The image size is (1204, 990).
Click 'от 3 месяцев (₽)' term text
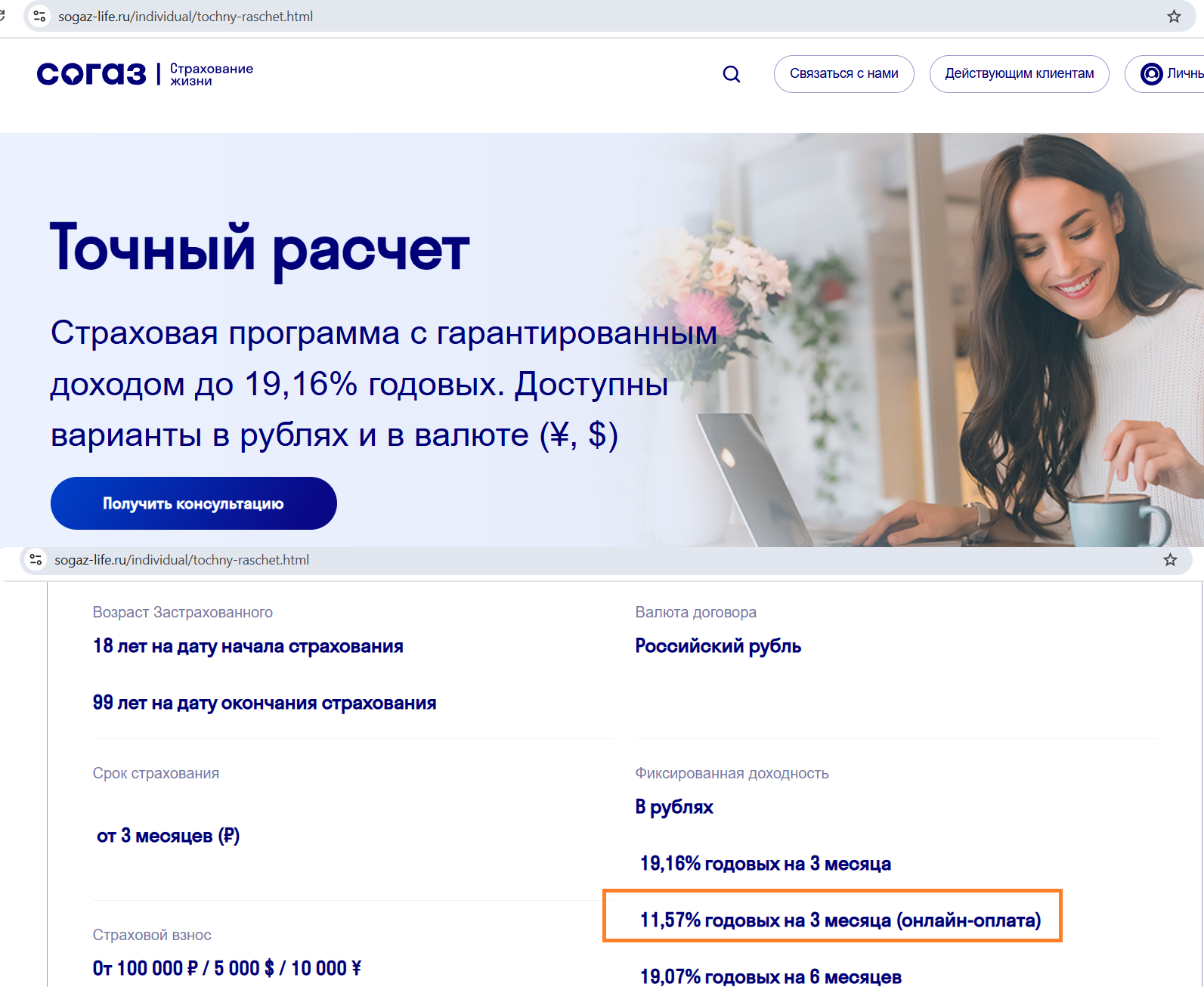168,836
